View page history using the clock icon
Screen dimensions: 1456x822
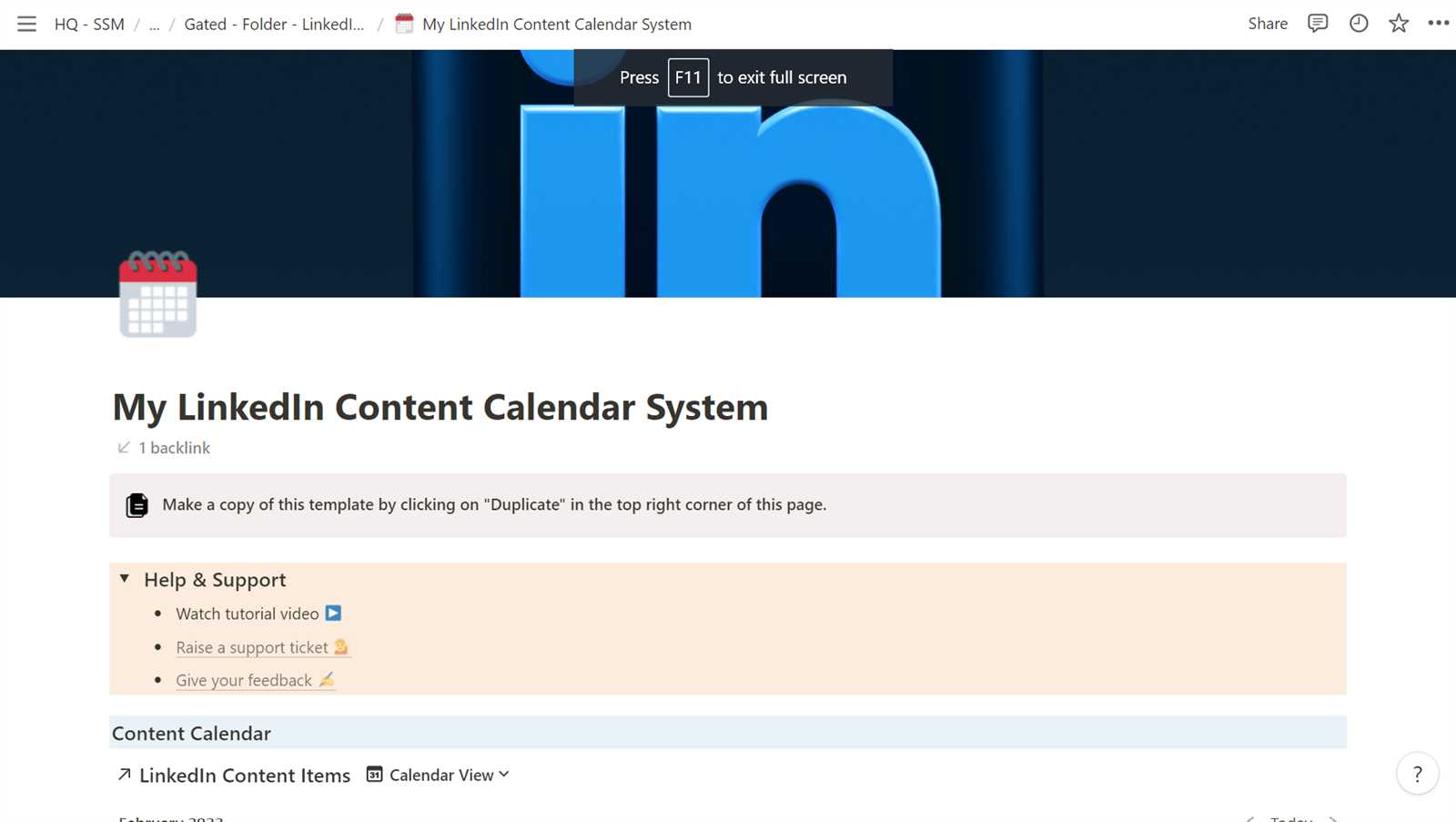(1358, 24)
